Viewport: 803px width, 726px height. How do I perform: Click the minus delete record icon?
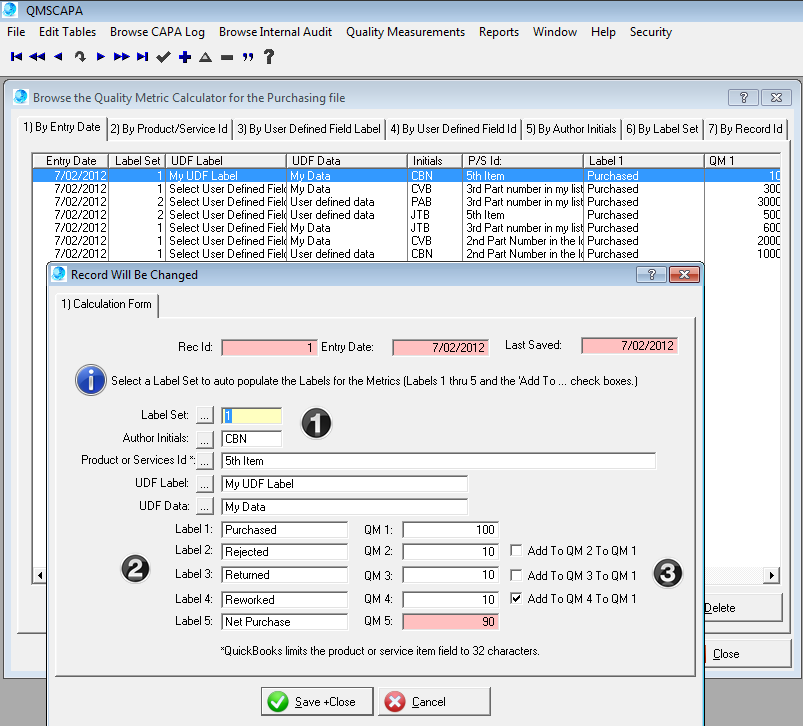(227, 57)
